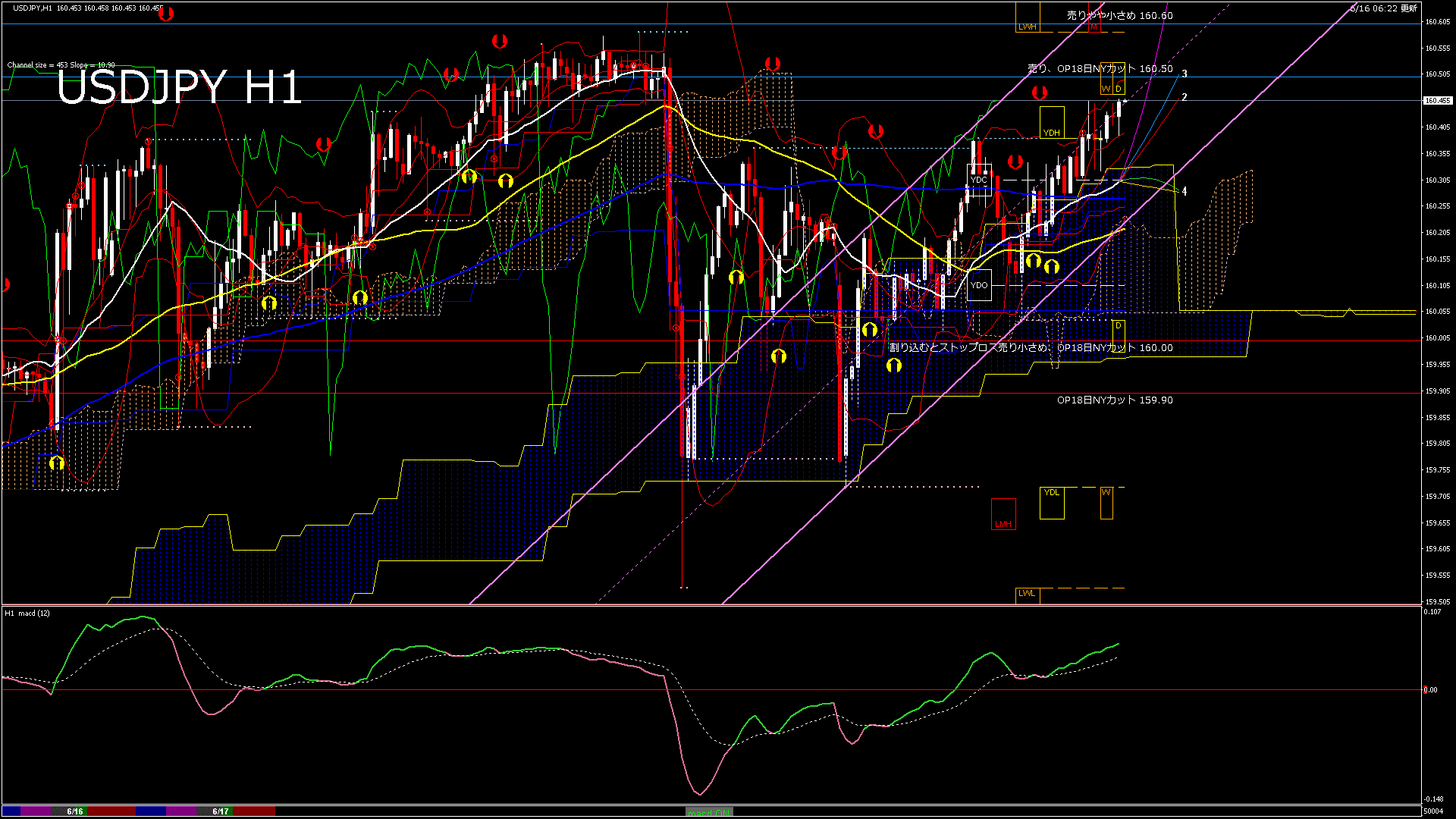This screenshot has width=1456, height=819.
Task: Click the 160.305 price axis label
Action: point(1438,180)
